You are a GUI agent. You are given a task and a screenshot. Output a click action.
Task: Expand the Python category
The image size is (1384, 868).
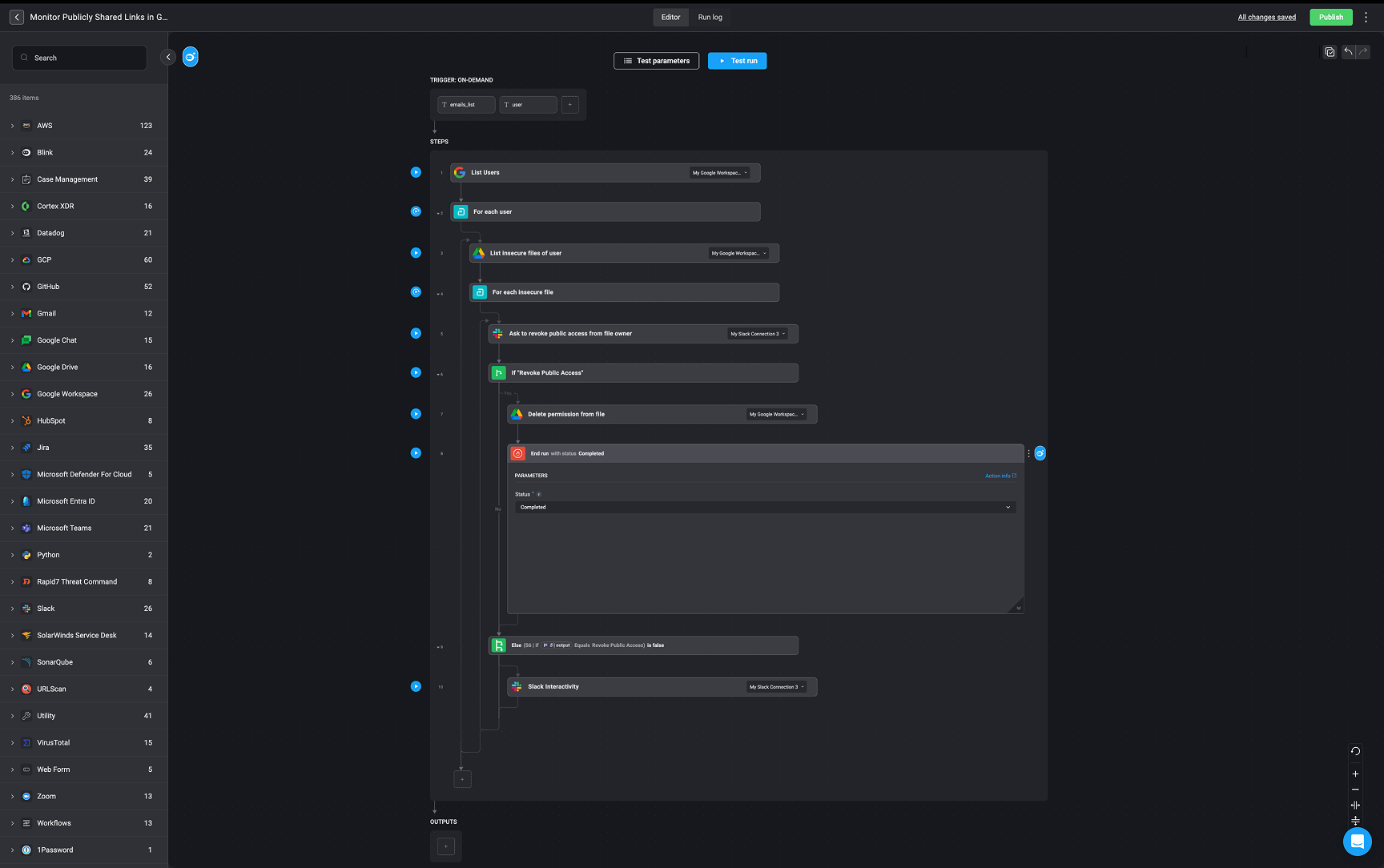pyautogui.click(x=13, y=555)
